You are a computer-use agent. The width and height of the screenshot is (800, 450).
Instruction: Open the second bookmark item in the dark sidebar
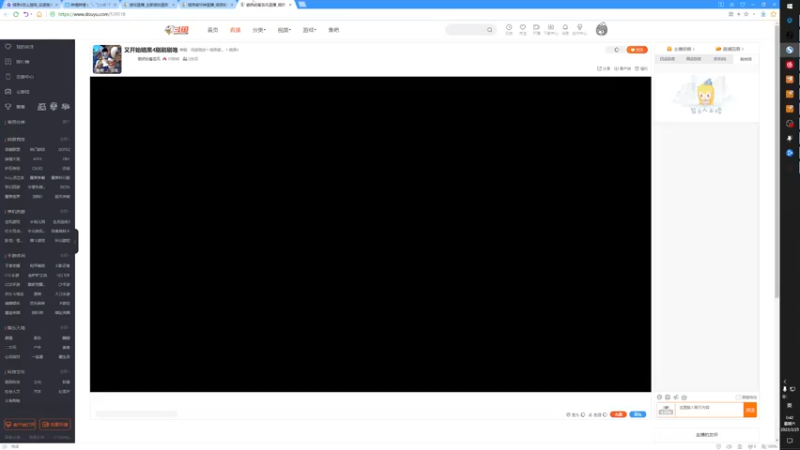(x=17, y=62)
